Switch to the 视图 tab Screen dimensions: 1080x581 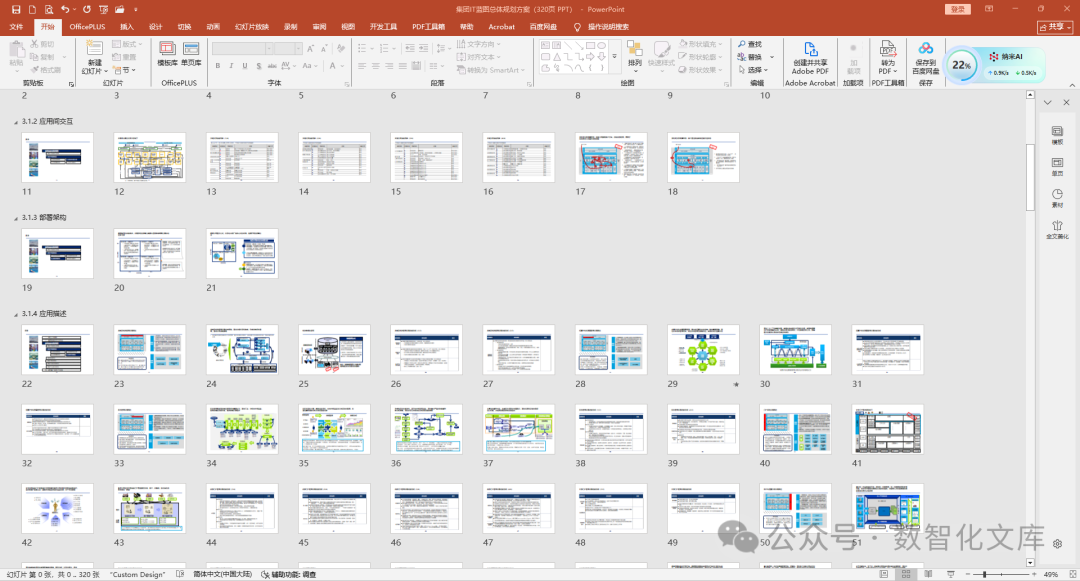coord(348,27)
